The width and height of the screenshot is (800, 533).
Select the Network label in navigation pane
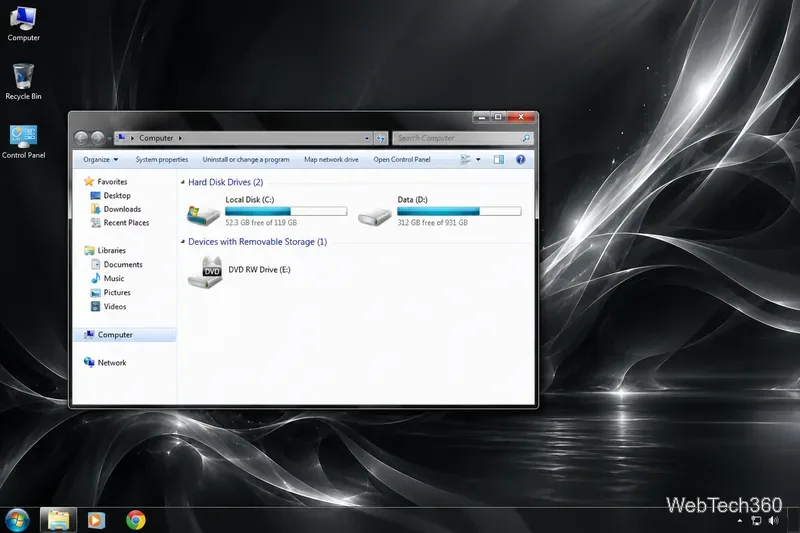click(112, 363)
